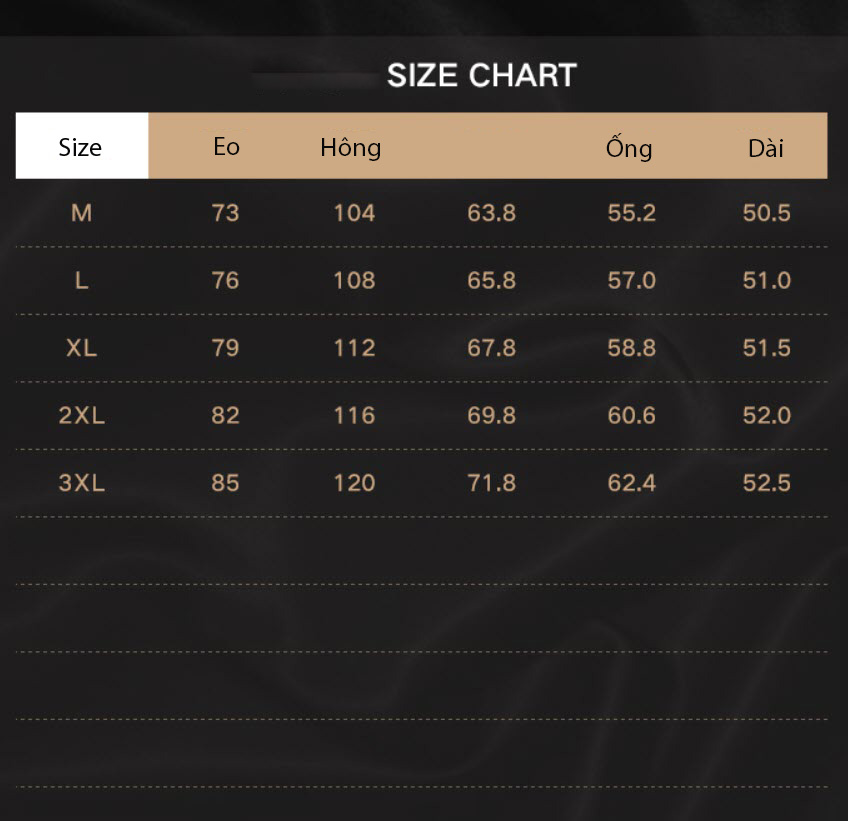
Task: Click the value 67.8 in XL row
Action: pos(492,348)
